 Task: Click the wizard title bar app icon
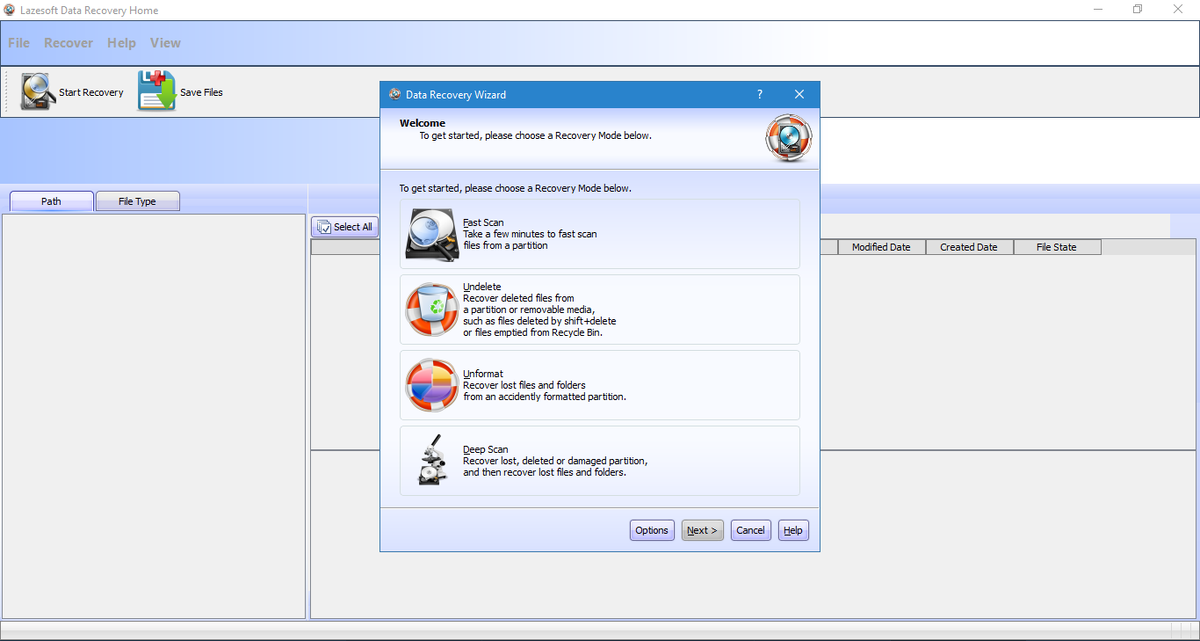coord(394,95)
